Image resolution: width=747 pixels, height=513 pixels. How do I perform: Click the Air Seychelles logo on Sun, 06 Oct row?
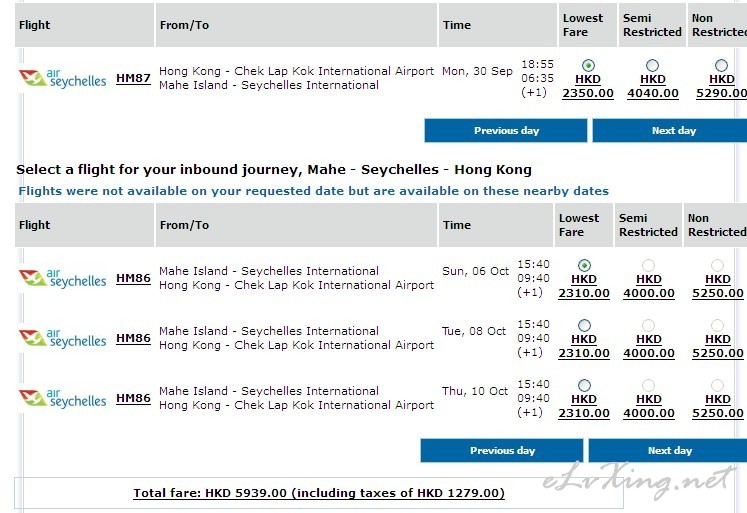(x=62, y=278)
